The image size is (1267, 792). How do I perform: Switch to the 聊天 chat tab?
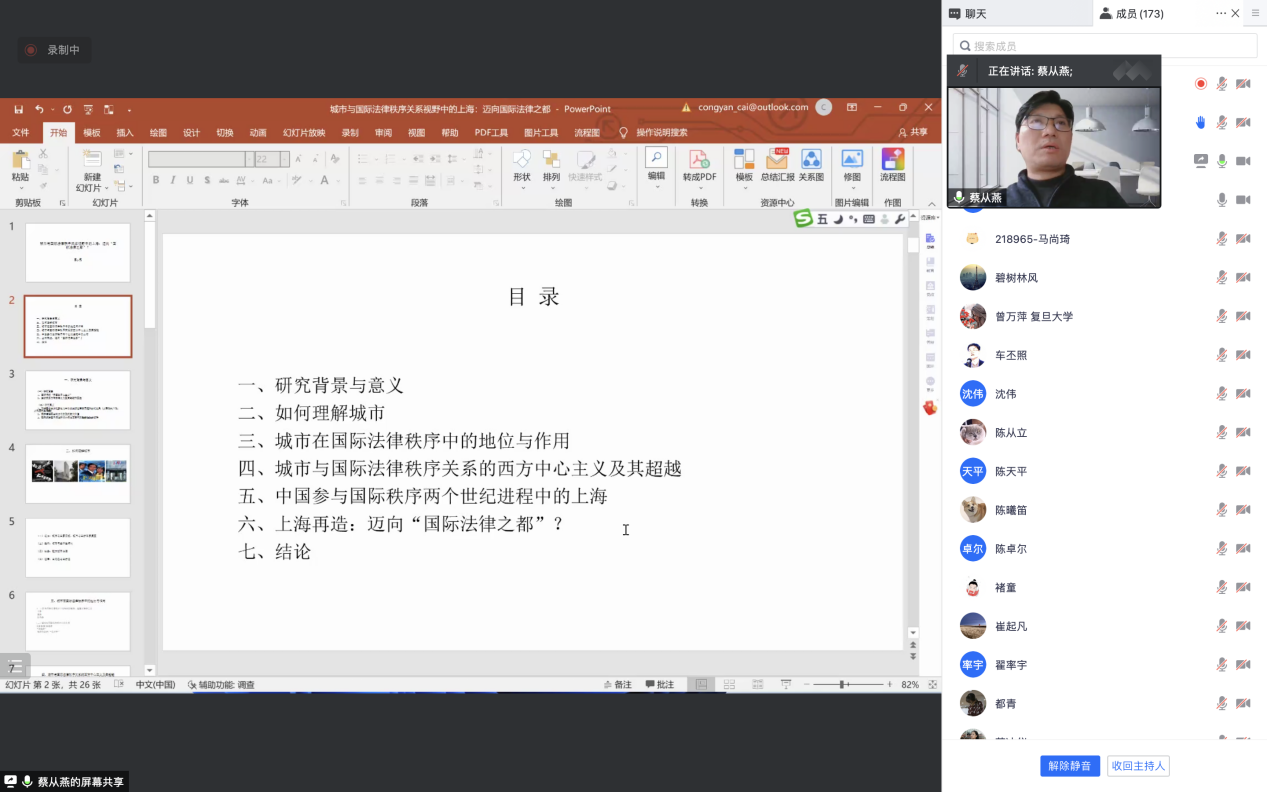967,13
